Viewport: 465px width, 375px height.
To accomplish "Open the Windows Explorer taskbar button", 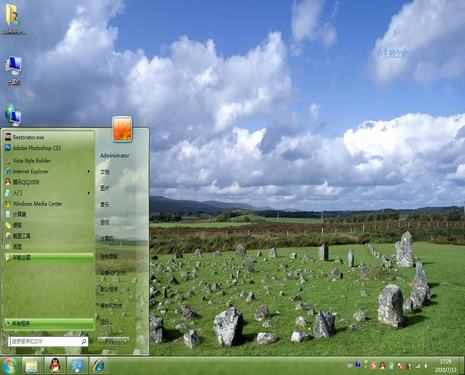I will pos(32,366).
